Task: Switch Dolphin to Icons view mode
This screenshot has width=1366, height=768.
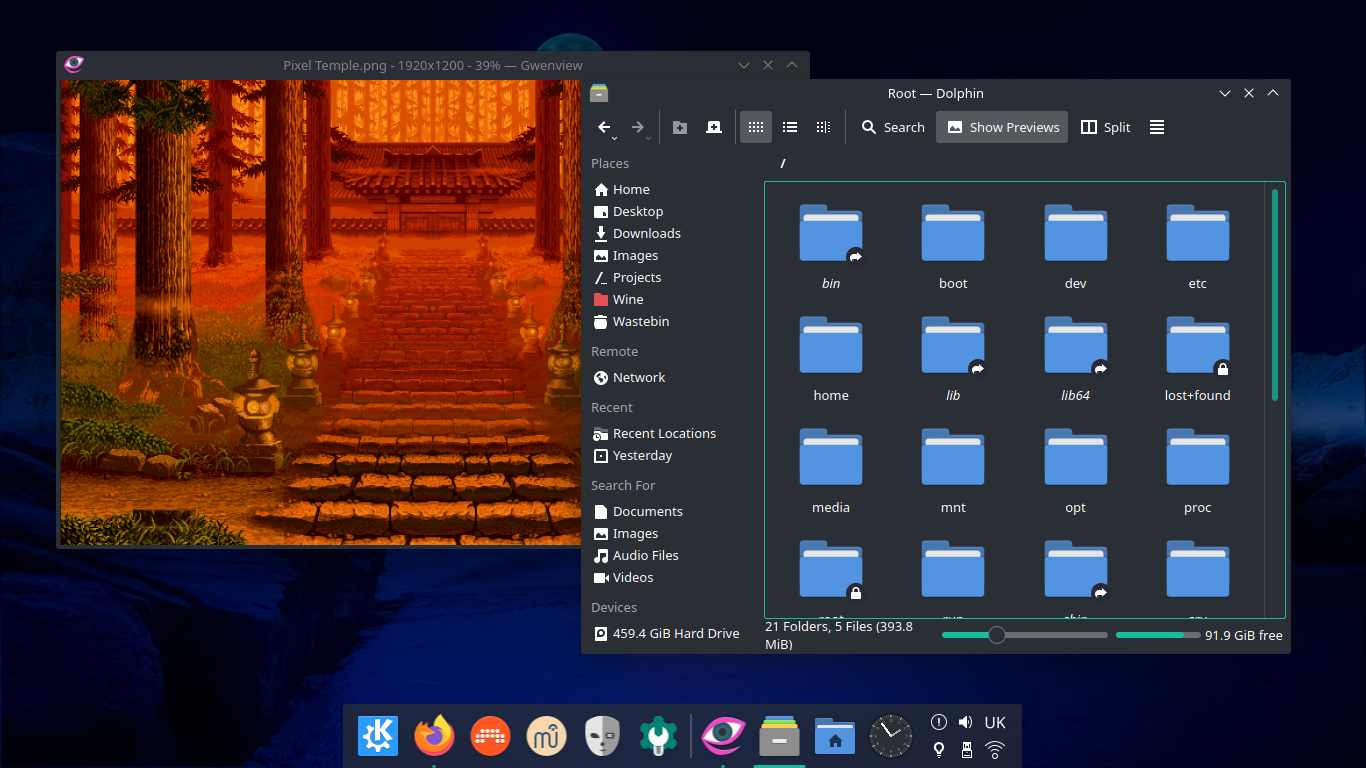Action: 756,127
